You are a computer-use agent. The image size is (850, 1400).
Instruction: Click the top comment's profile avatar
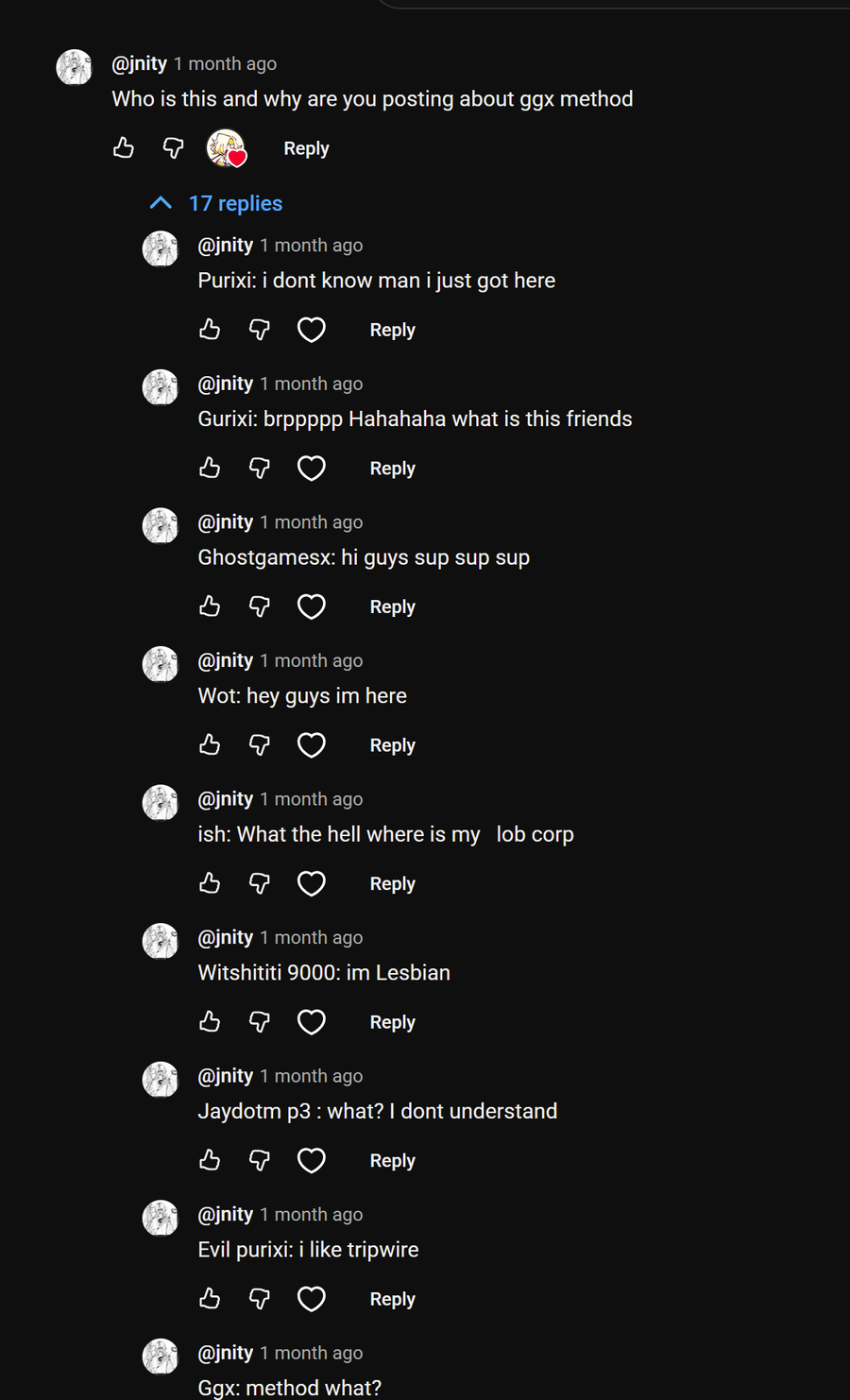pyautogui.click(x=75, y=67)
